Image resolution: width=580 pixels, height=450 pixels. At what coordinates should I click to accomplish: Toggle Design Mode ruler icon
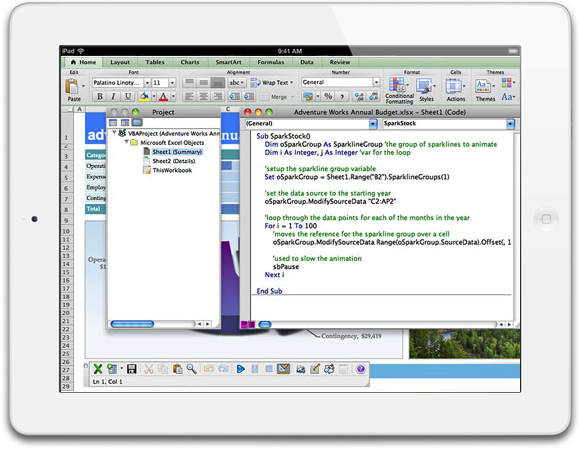pyautogui.click(x=283, y=369)
